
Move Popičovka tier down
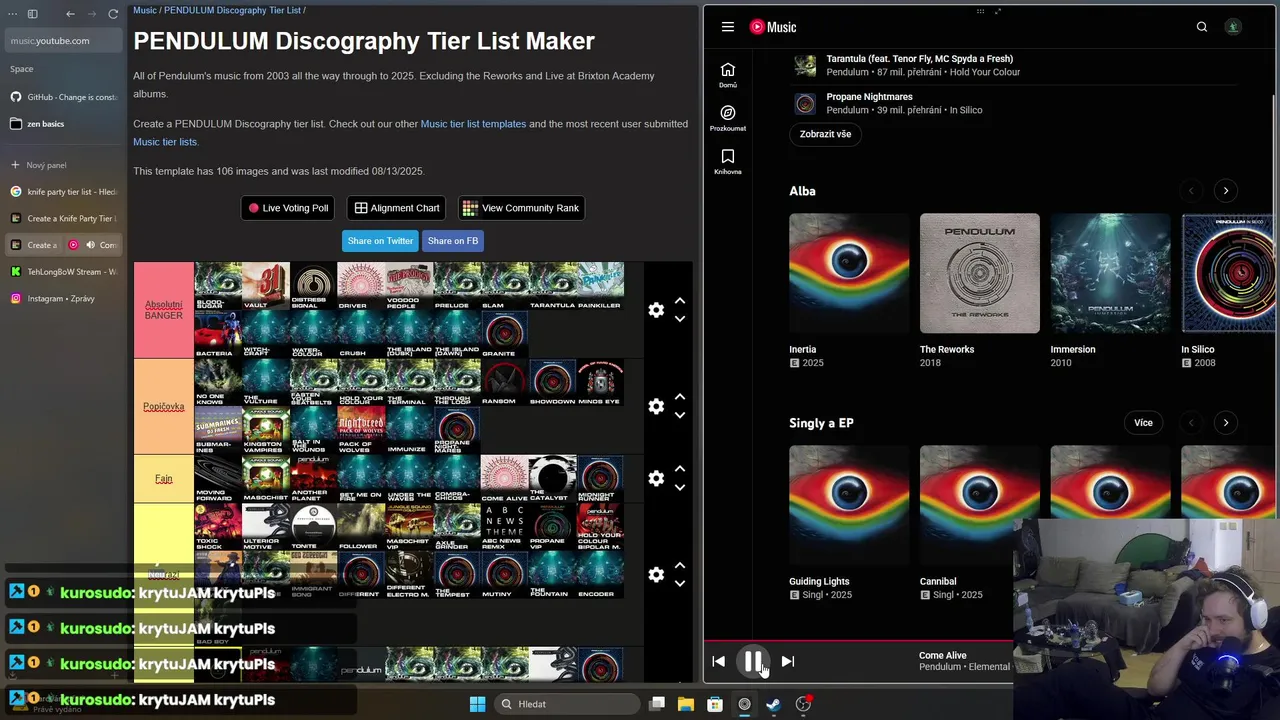click(680, 415)
